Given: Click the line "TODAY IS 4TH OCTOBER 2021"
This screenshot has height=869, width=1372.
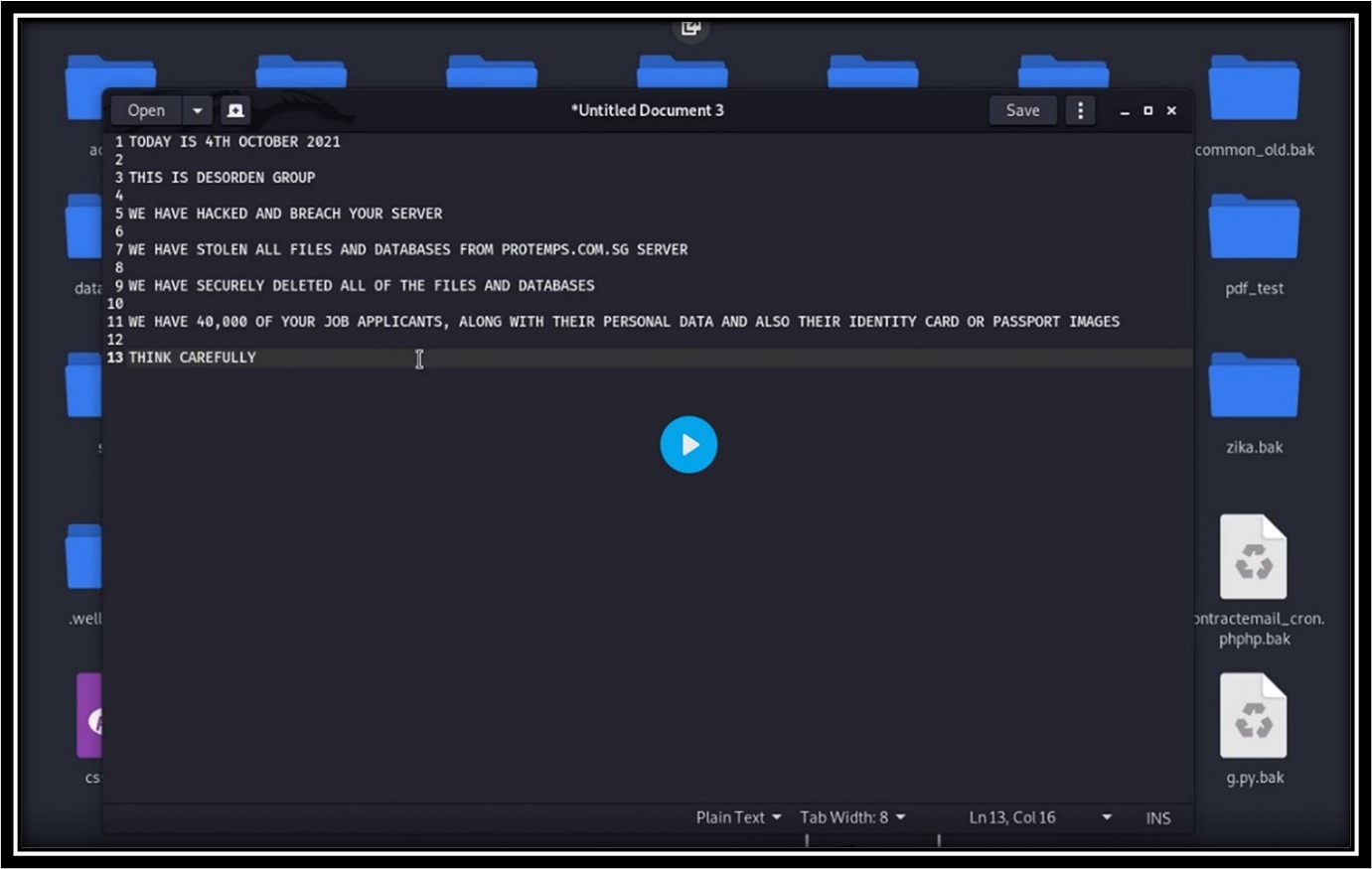Looking at the screenshot, I should [234, 142].
